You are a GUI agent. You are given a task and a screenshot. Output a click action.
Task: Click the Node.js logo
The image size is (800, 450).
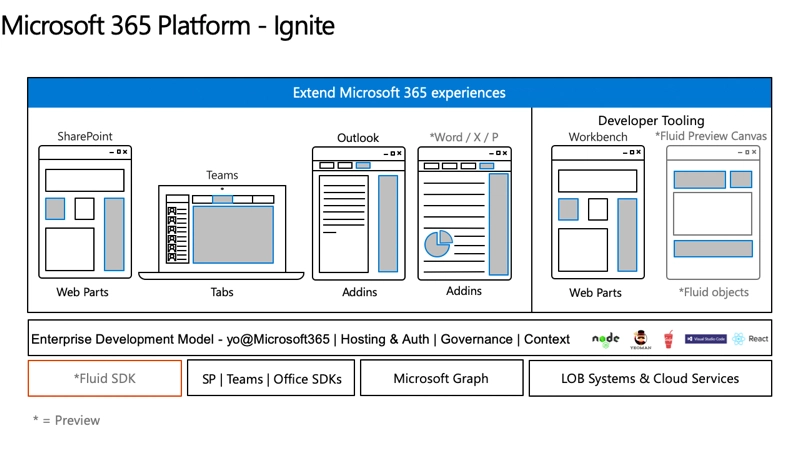pos(605,339)
